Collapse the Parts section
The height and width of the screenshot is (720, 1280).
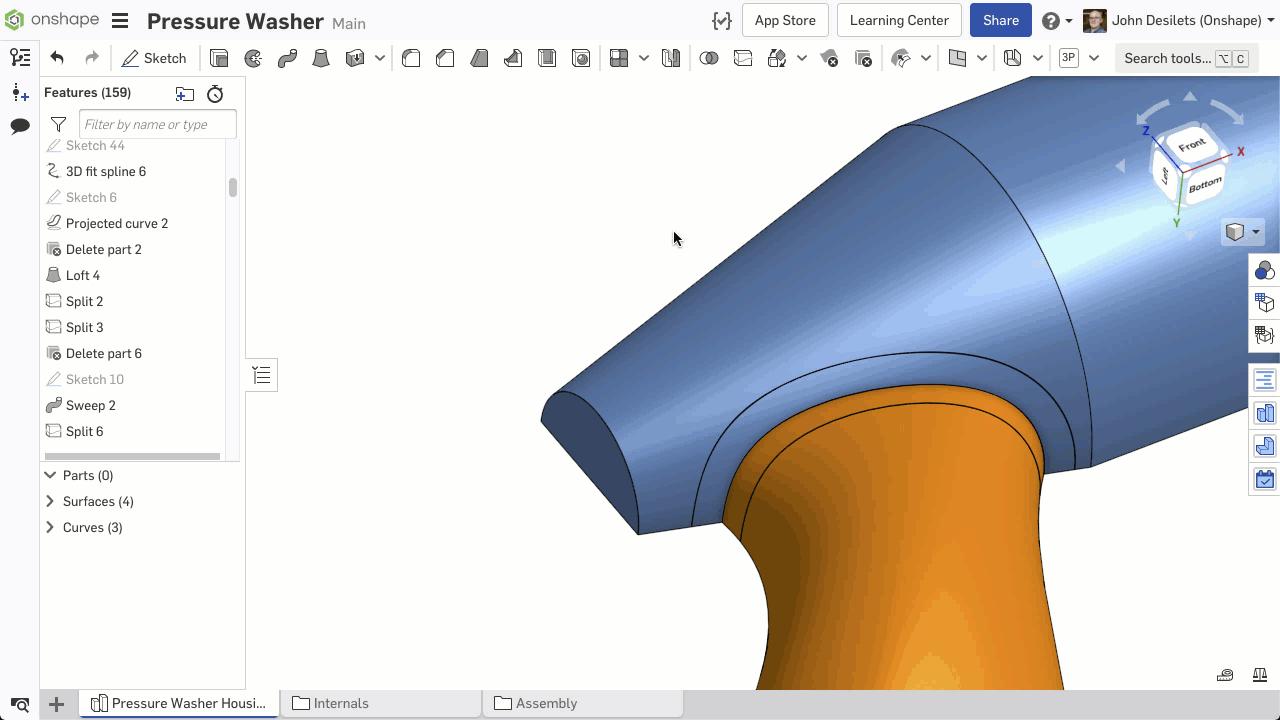point(50,475)
